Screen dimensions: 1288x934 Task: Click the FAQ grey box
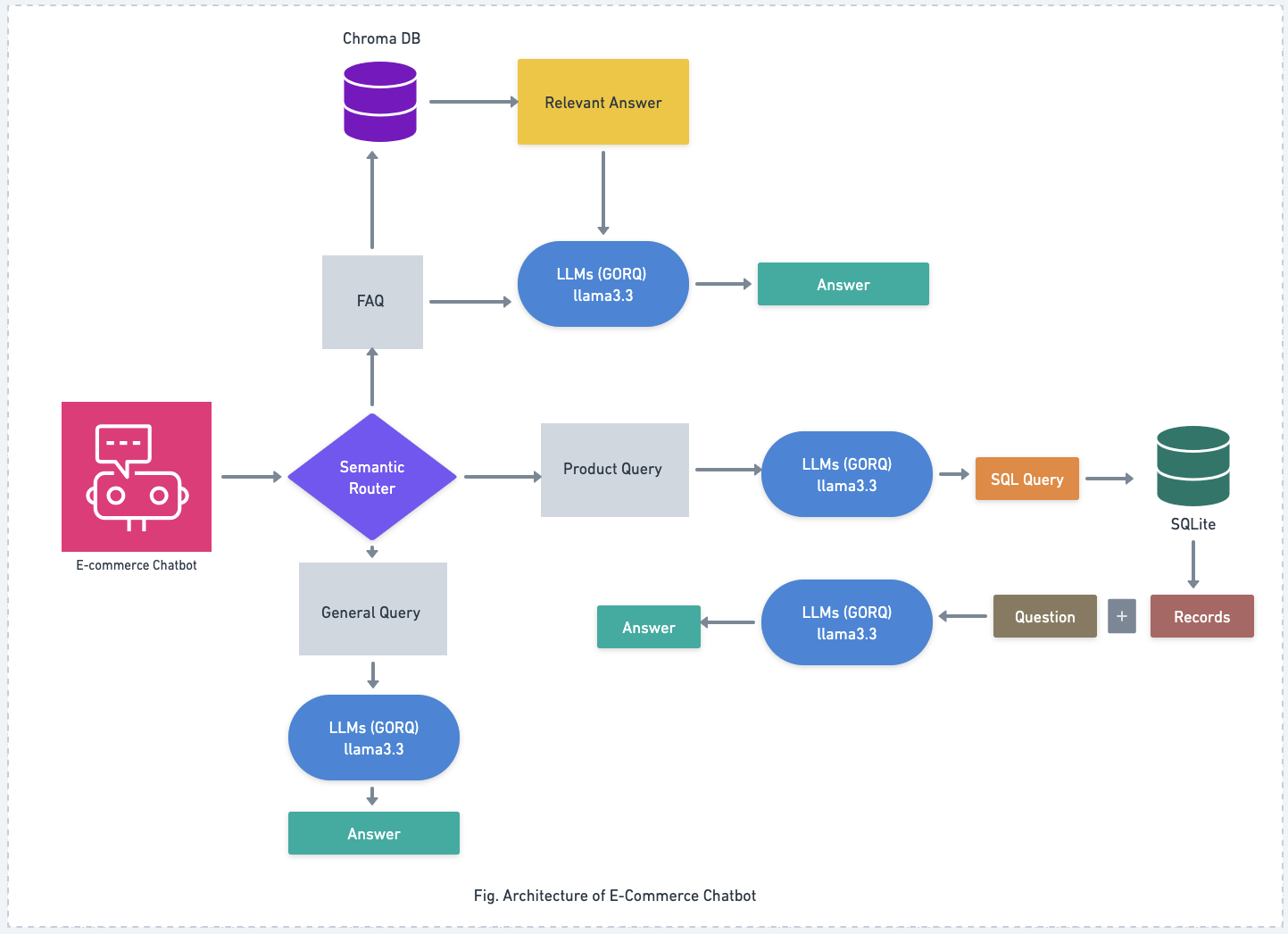[x=372, y=302]
